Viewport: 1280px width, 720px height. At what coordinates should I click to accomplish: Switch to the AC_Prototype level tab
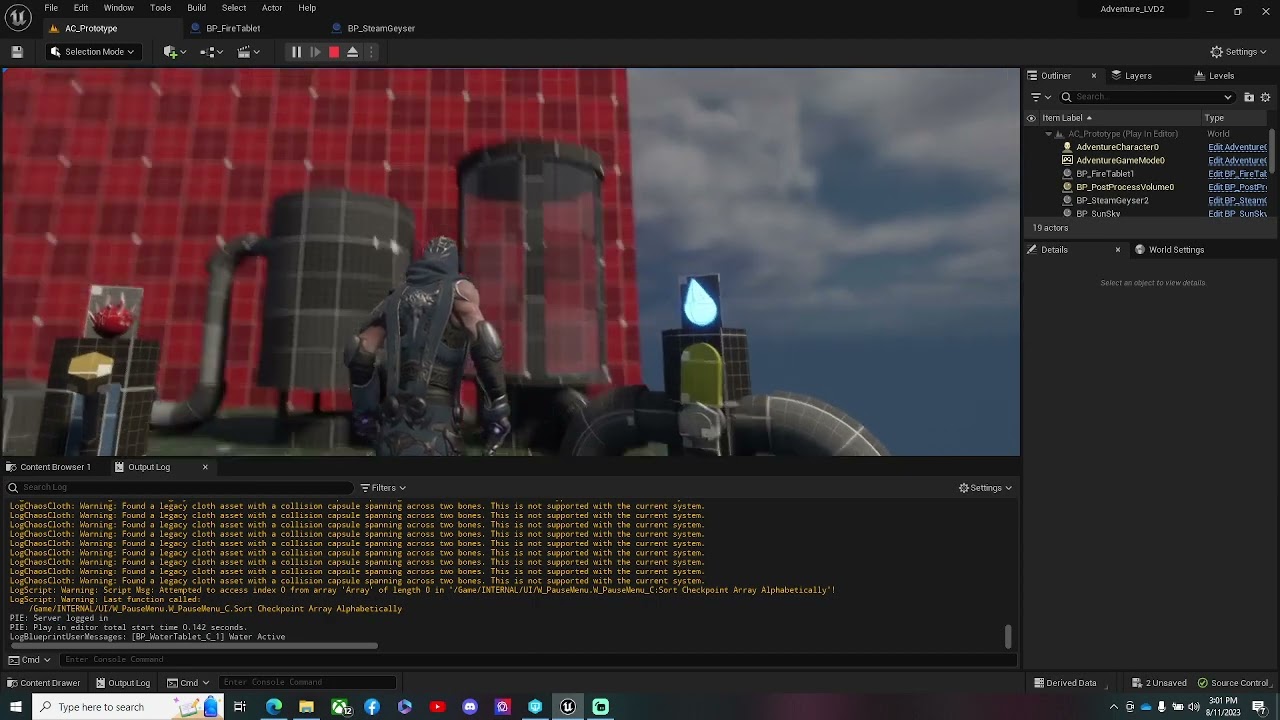click(91, 28)
